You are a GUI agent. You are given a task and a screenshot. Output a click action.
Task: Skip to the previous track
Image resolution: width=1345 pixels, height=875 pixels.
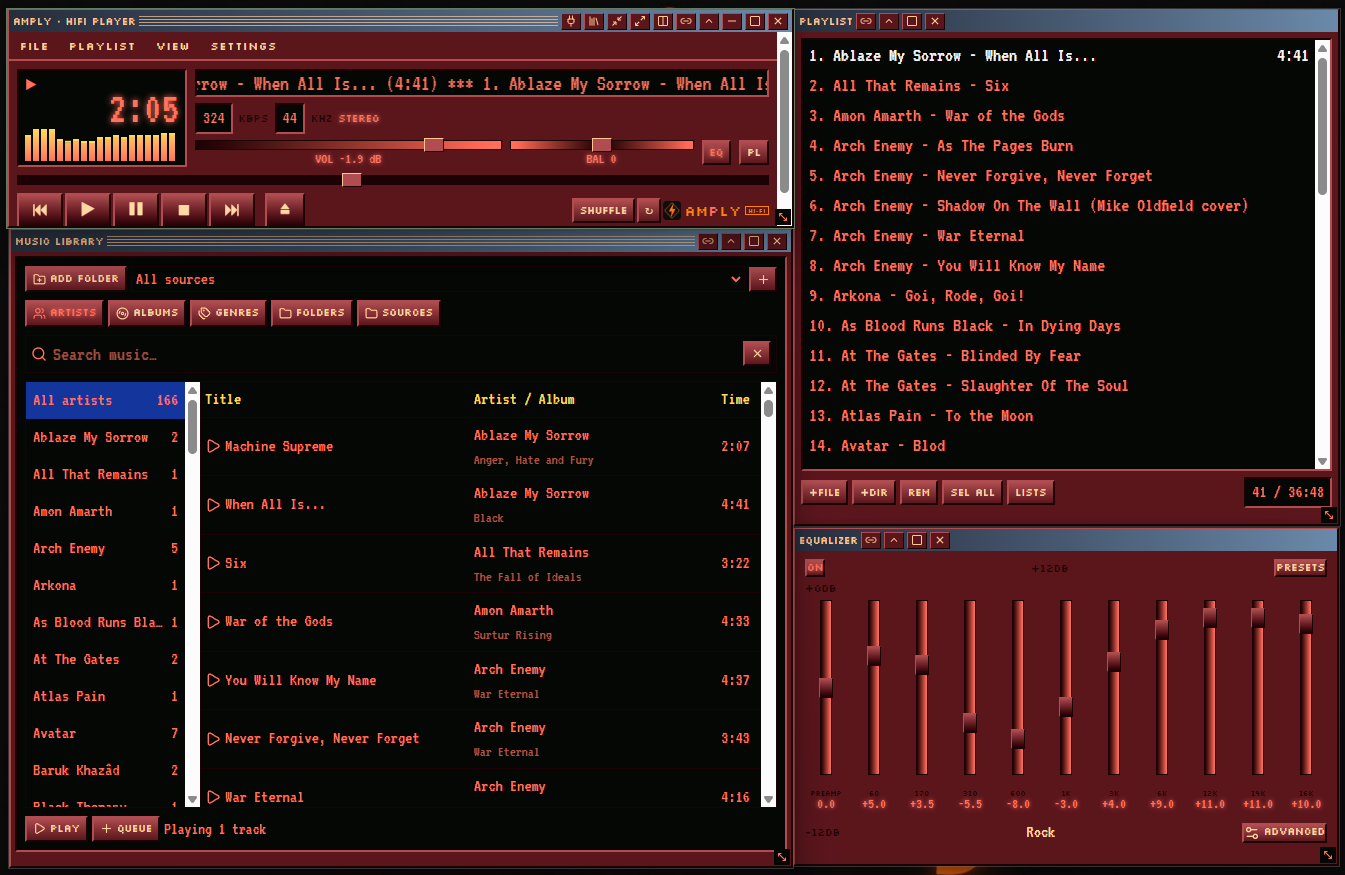(x=40, y=210)
